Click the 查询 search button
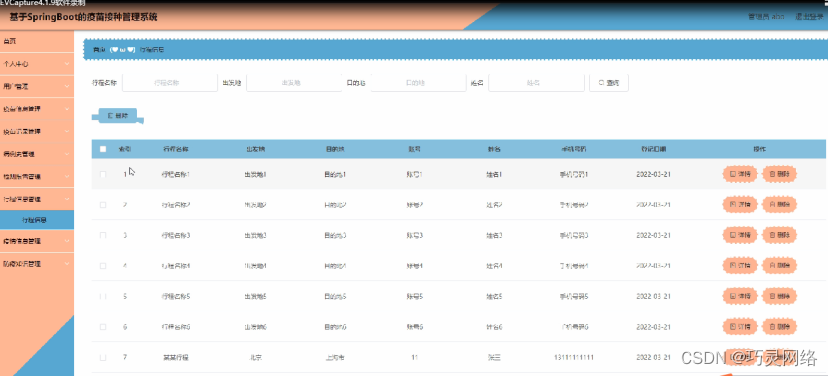This screenshot has width=833, height=376. (609, 83)
